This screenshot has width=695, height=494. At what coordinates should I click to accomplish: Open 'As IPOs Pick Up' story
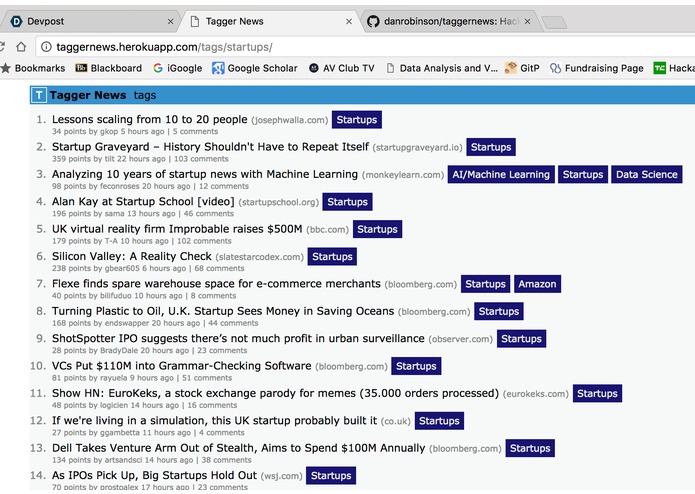(154, 476)
